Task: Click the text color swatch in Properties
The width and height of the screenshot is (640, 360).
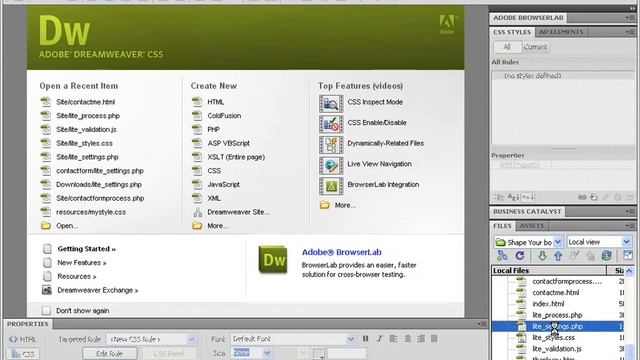Action: [x=319, y=353]
